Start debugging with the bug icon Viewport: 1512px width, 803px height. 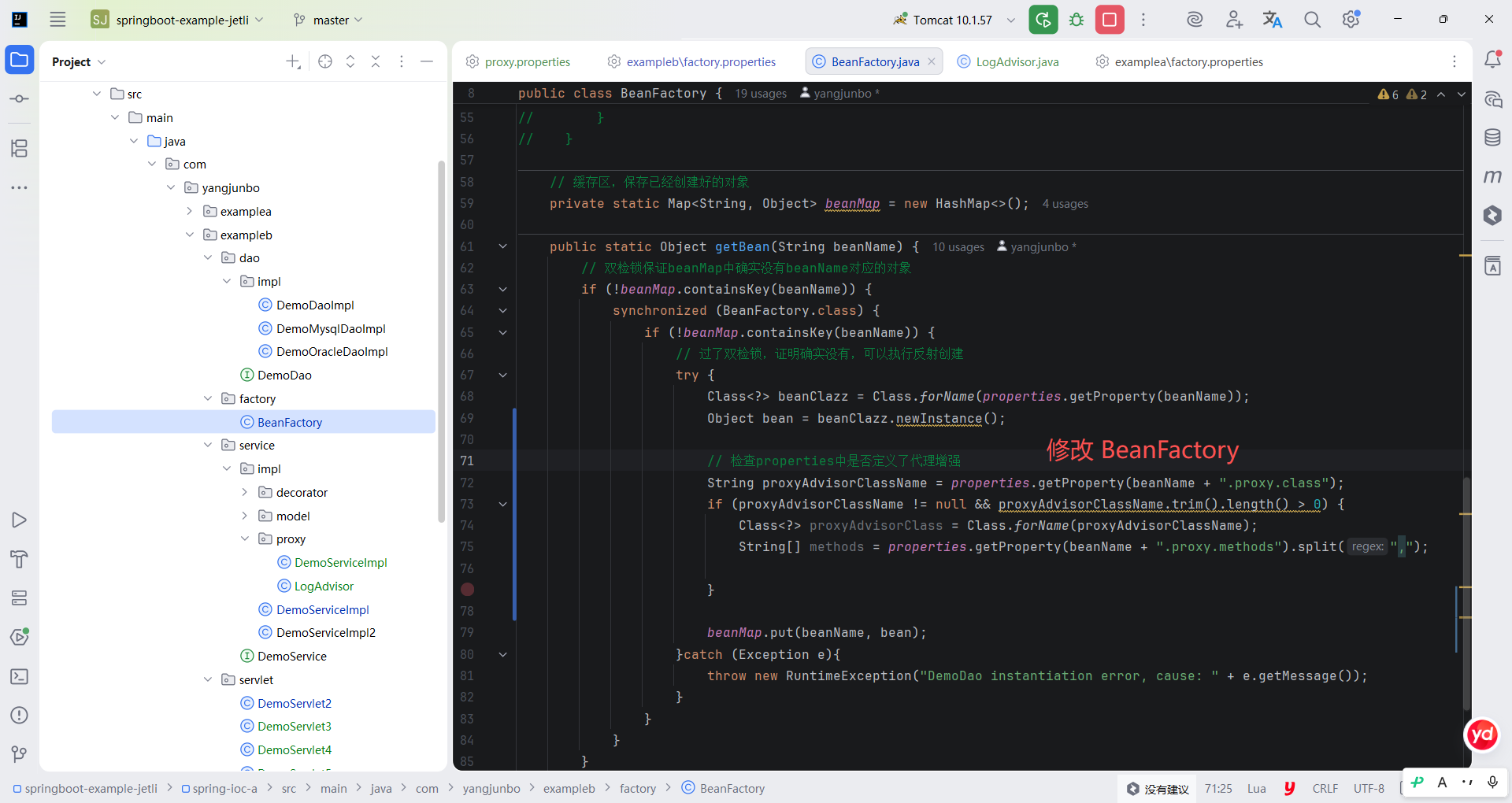(x=1077, y=20)
